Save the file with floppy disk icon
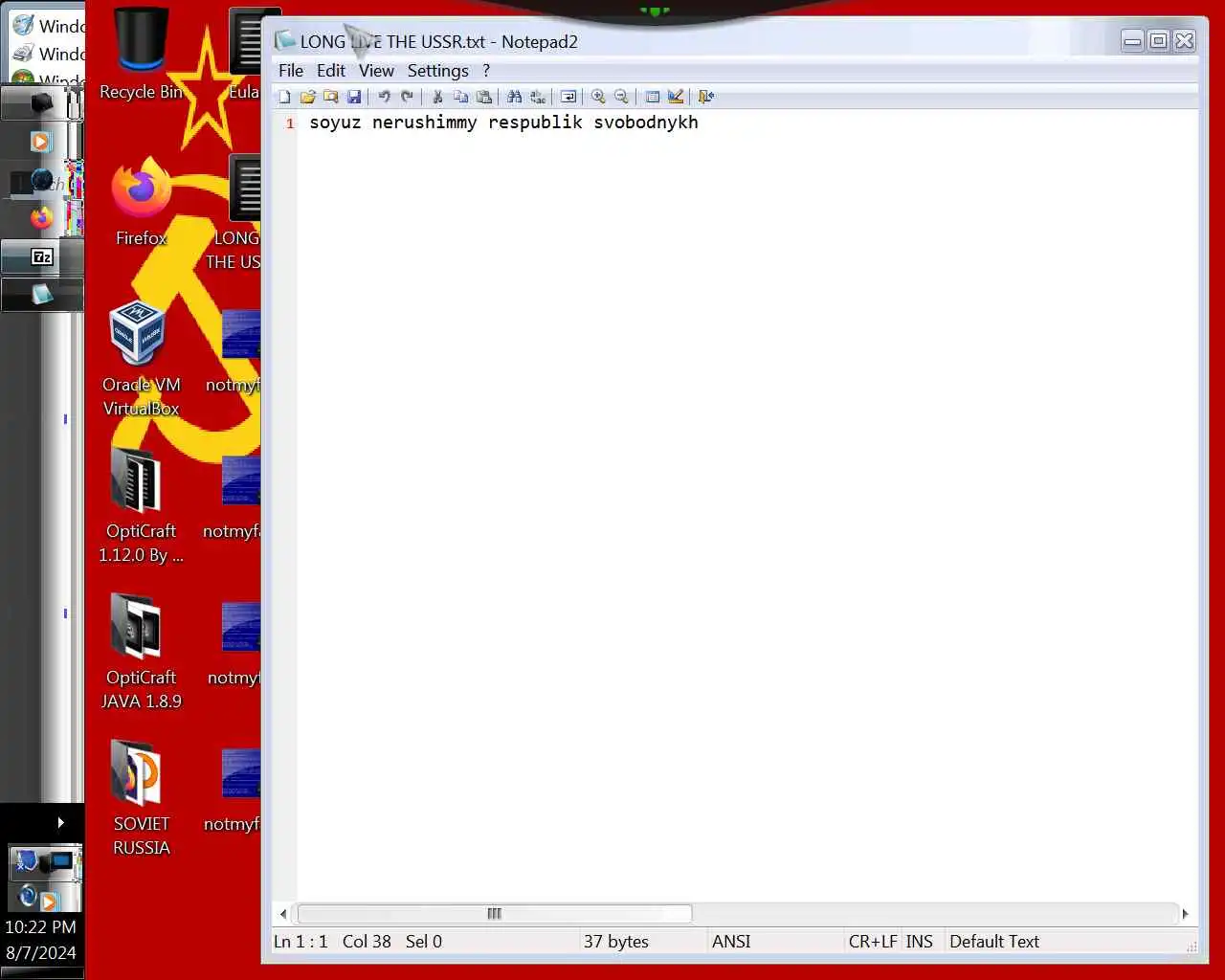 pyautogui.click(x=354, y=97)
